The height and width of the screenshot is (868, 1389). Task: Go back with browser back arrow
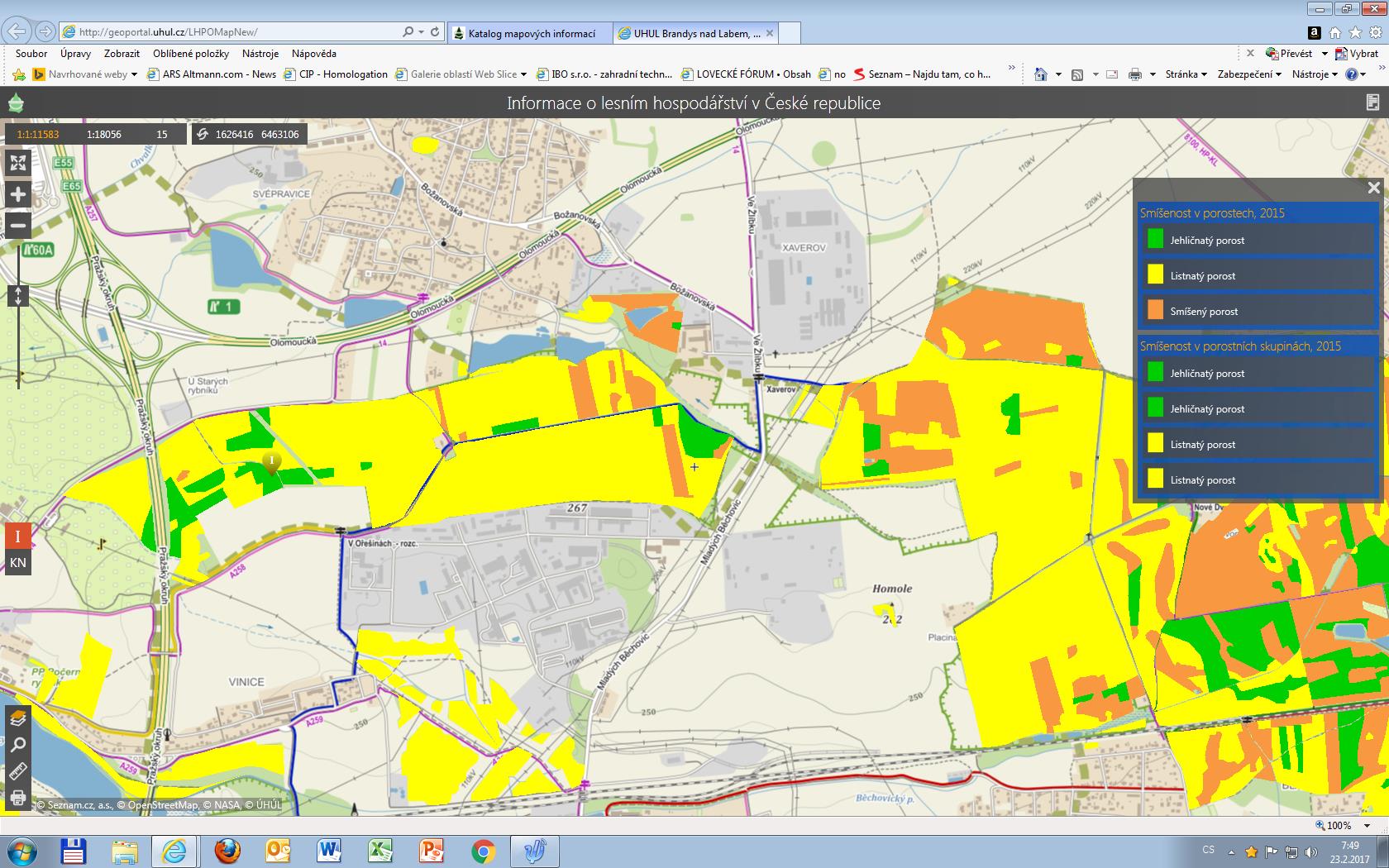coord(17,31)
